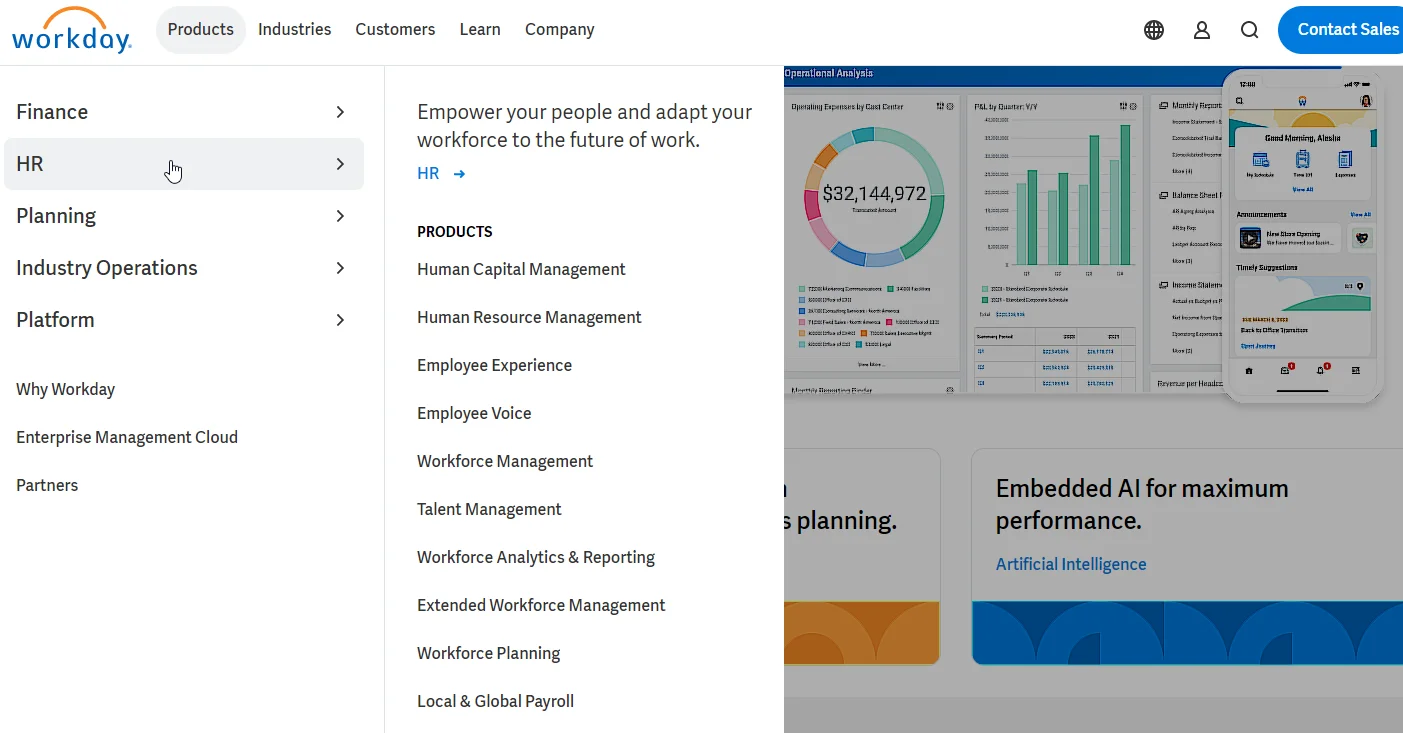Open Human Resource Management product
1403x733 pixels.
tap(529, 317)
